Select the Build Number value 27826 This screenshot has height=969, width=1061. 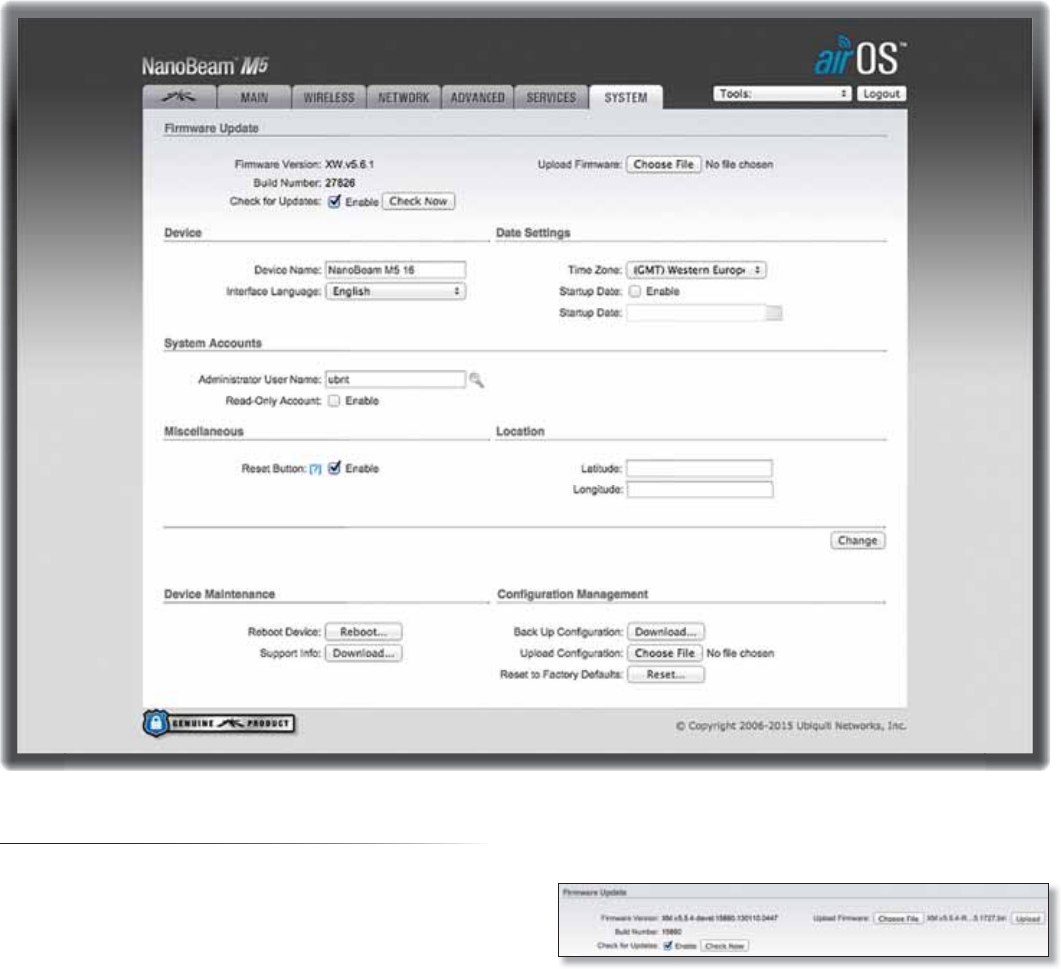click(x=340, y=183)
